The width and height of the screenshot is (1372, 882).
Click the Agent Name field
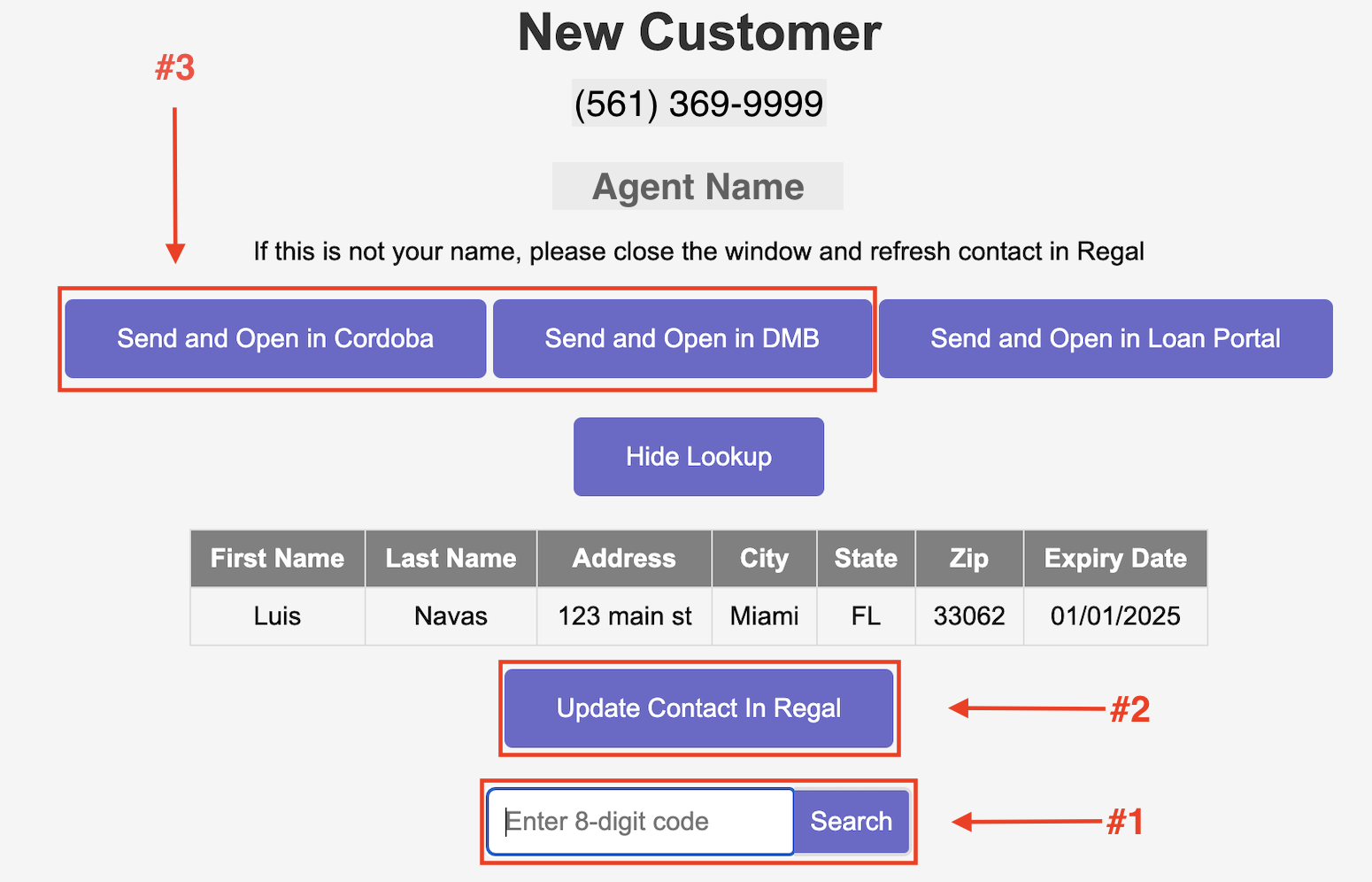[698, 187]
